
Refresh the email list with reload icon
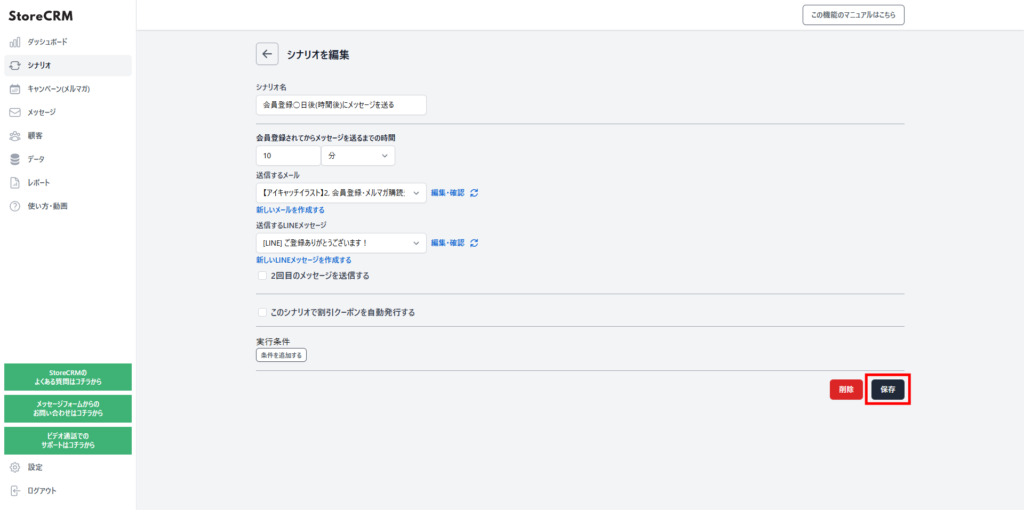click(474, 193)
